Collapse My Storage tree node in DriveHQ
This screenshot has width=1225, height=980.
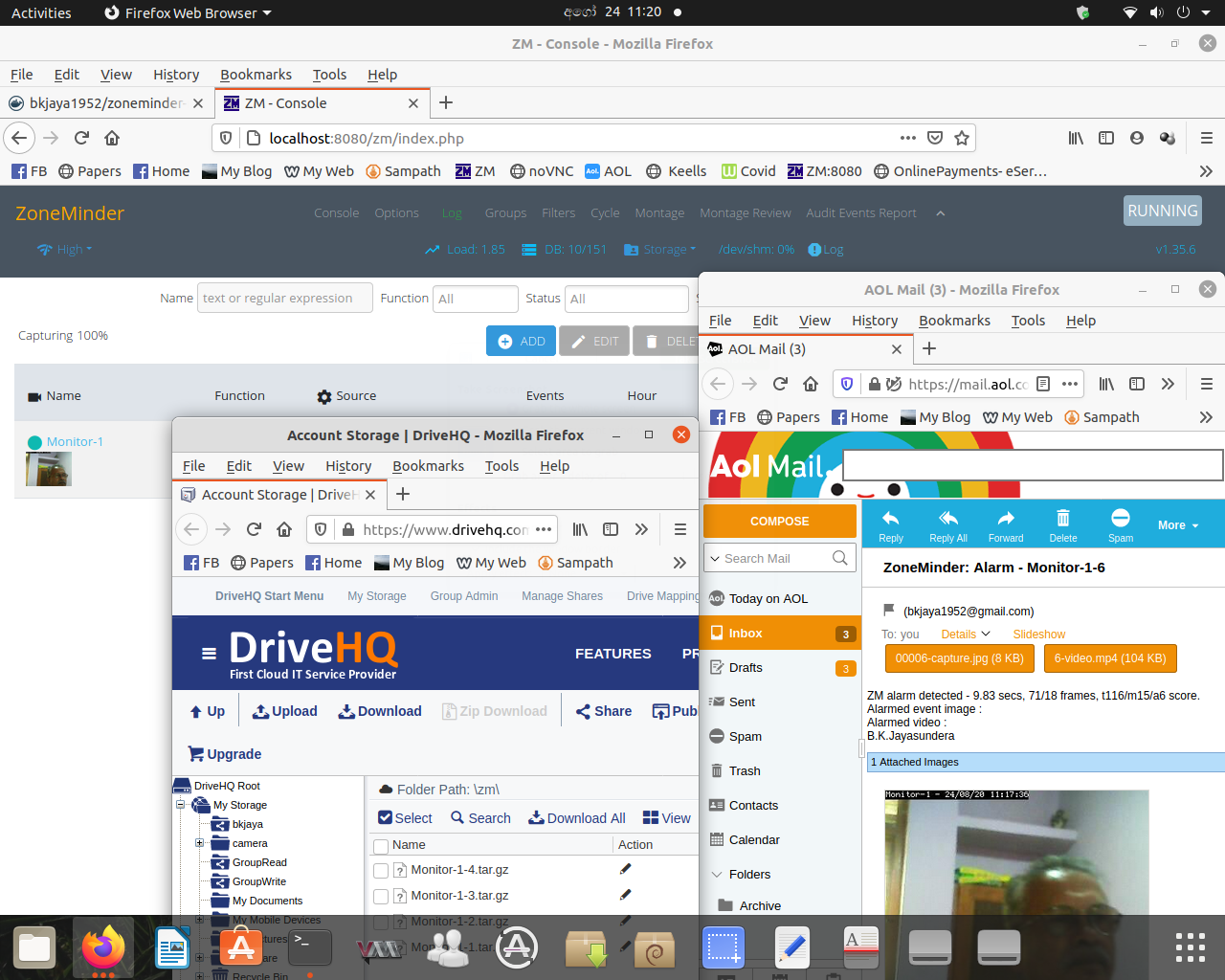coord(180,805)
